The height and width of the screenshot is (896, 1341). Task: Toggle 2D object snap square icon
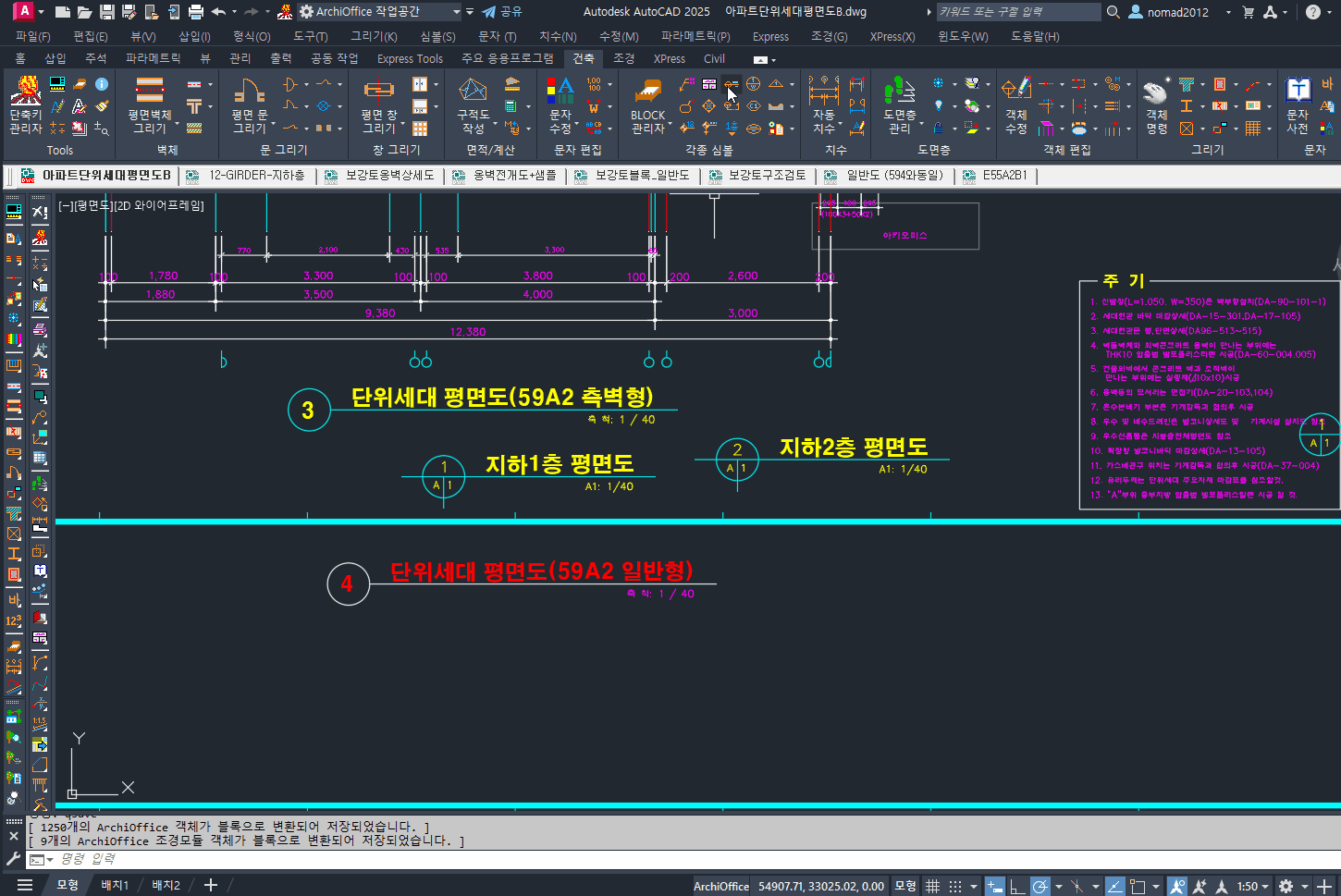click(1138, 886)
